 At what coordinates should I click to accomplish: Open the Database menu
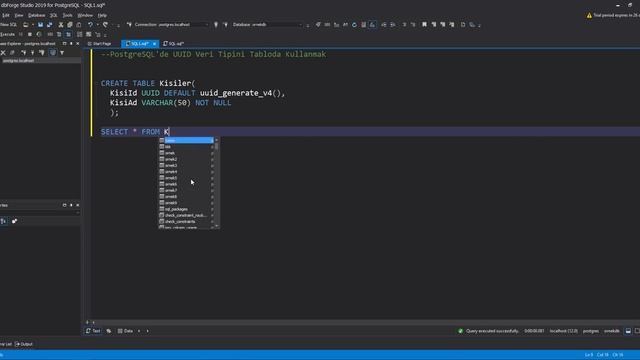coord(36,15)
